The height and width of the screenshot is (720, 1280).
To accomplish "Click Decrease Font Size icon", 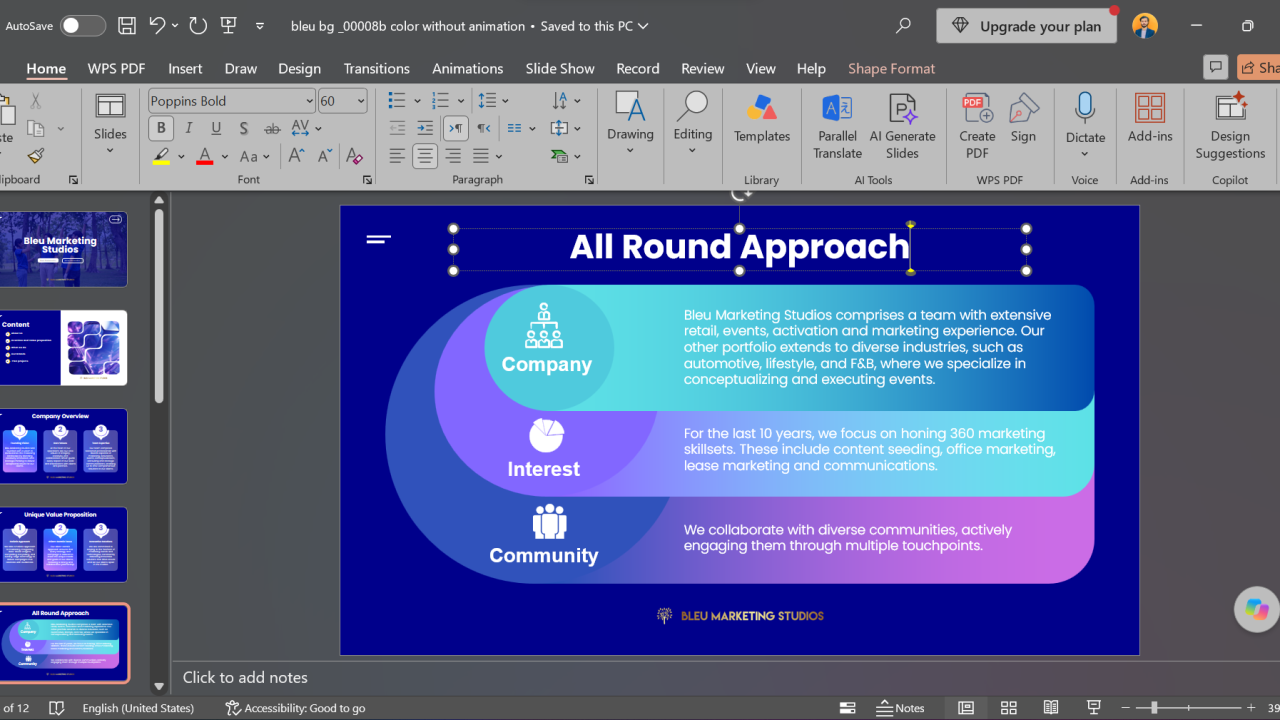I will 324,156.
